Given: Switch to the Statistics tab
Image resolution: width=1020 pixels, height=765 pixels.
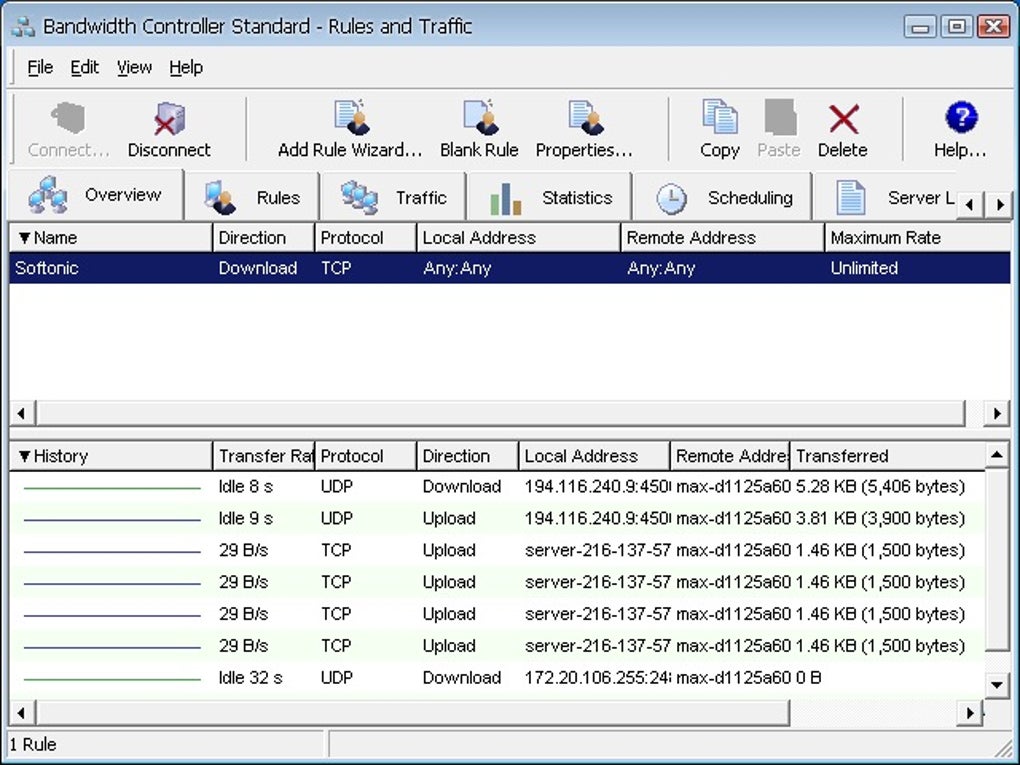Looking at the screenshot, I should click(x=550, y=197).
